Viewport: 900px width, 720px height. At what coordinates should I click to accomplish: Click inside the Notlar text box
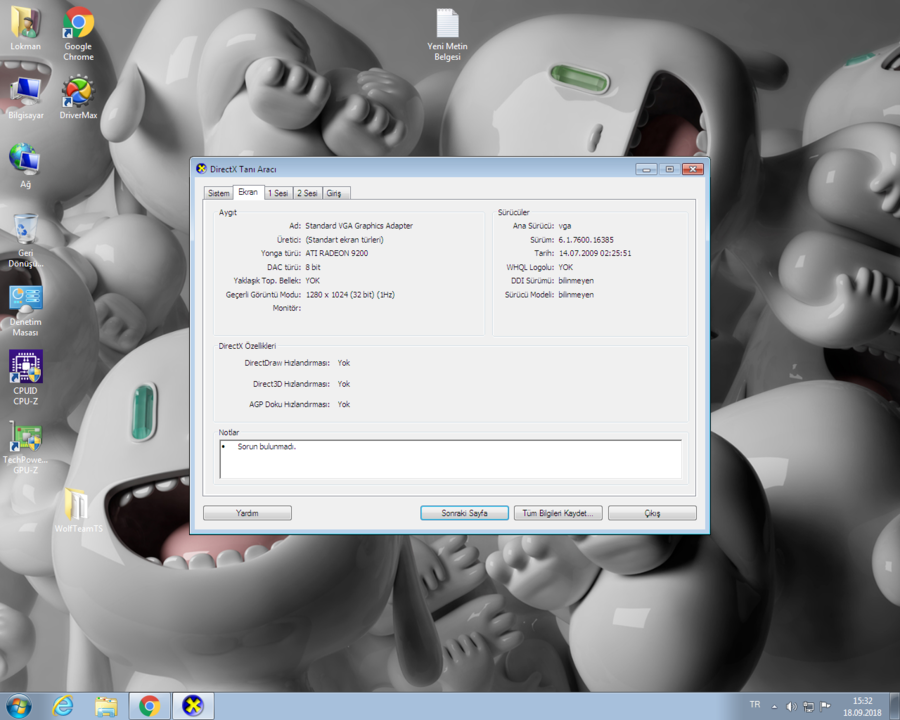(x=451, y=459)
